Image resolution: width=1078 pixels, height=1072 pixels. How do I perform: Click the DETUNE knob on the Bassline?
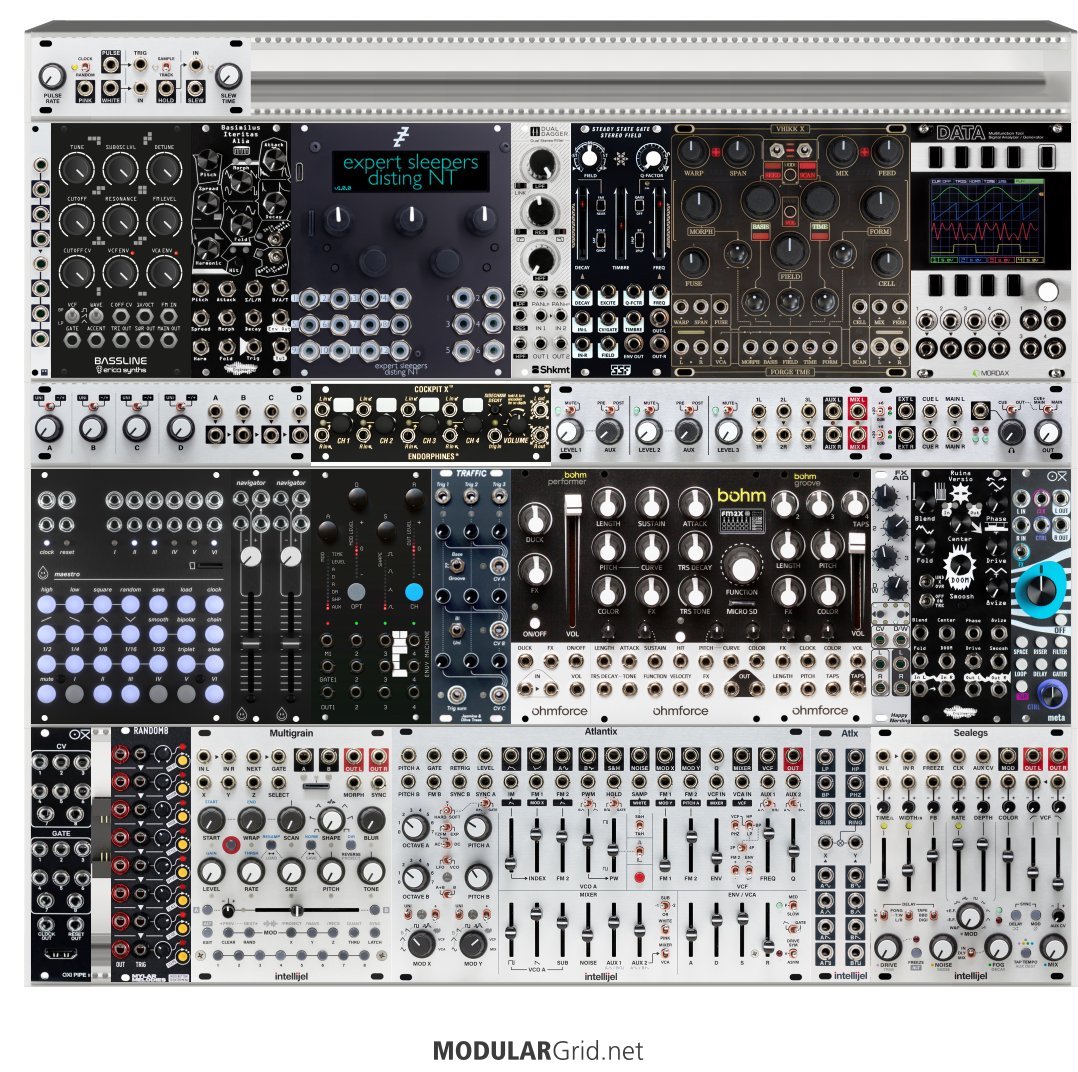click(164, 170)
